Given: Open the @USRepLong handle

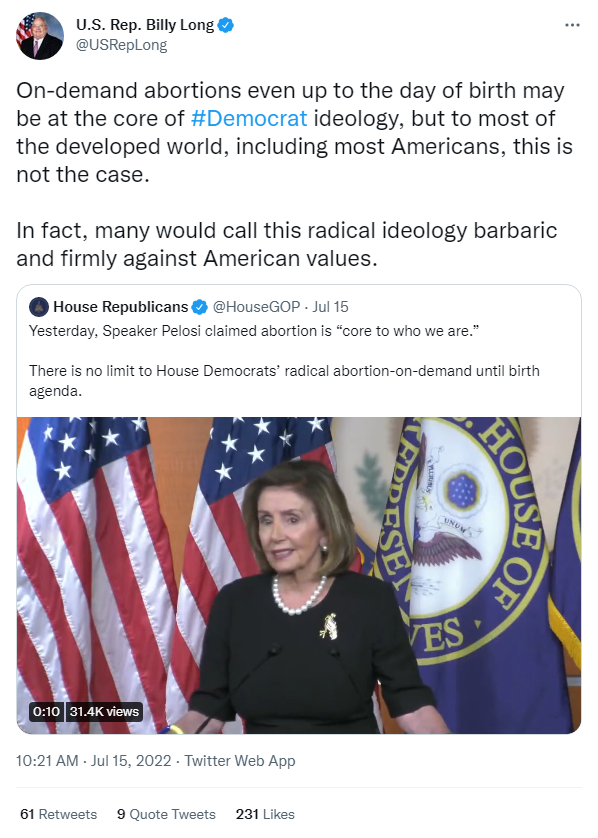Looking at the screenshot, I should click(x=121, y=45).
